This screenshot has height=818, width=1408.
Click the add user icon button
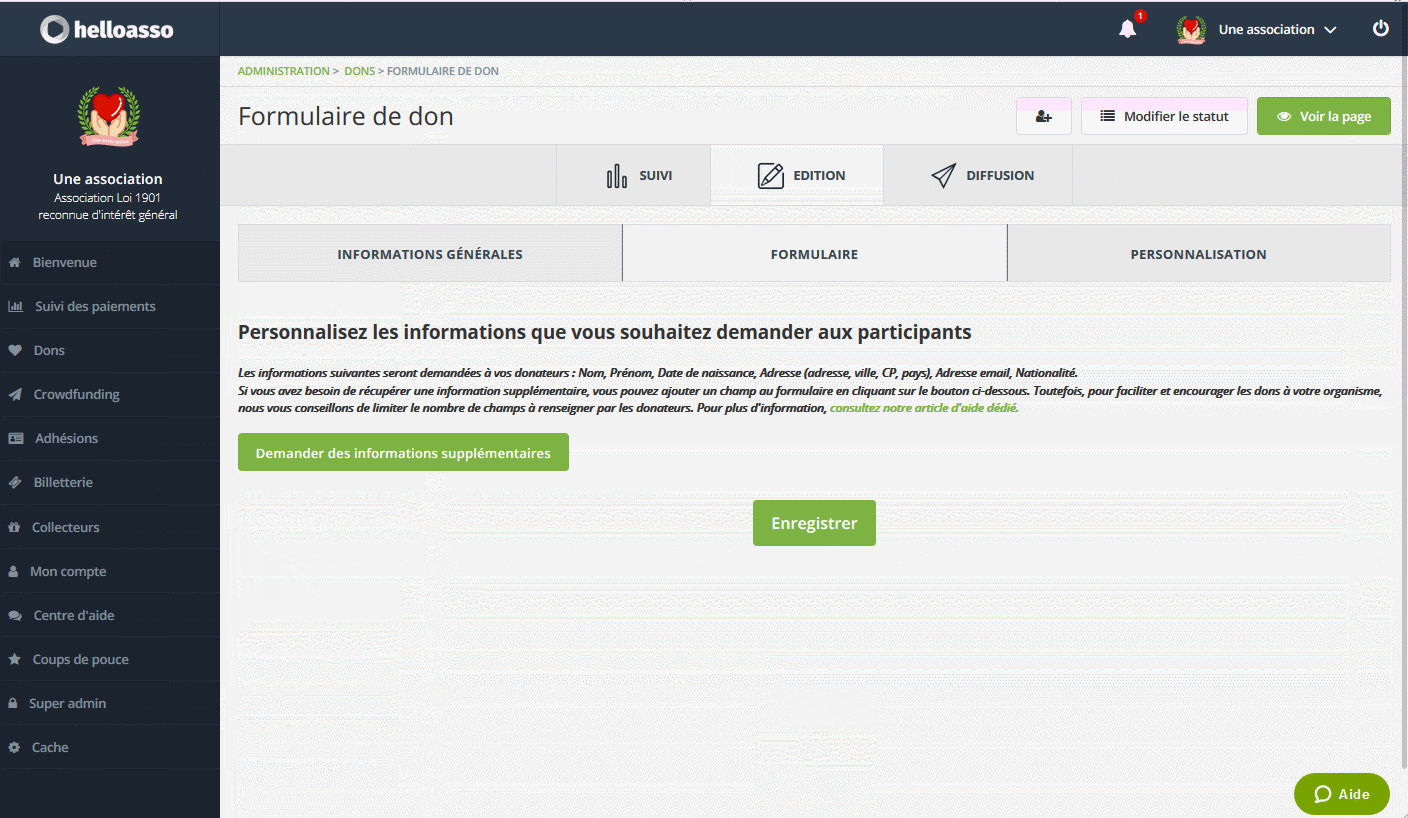pos(1044,116)
